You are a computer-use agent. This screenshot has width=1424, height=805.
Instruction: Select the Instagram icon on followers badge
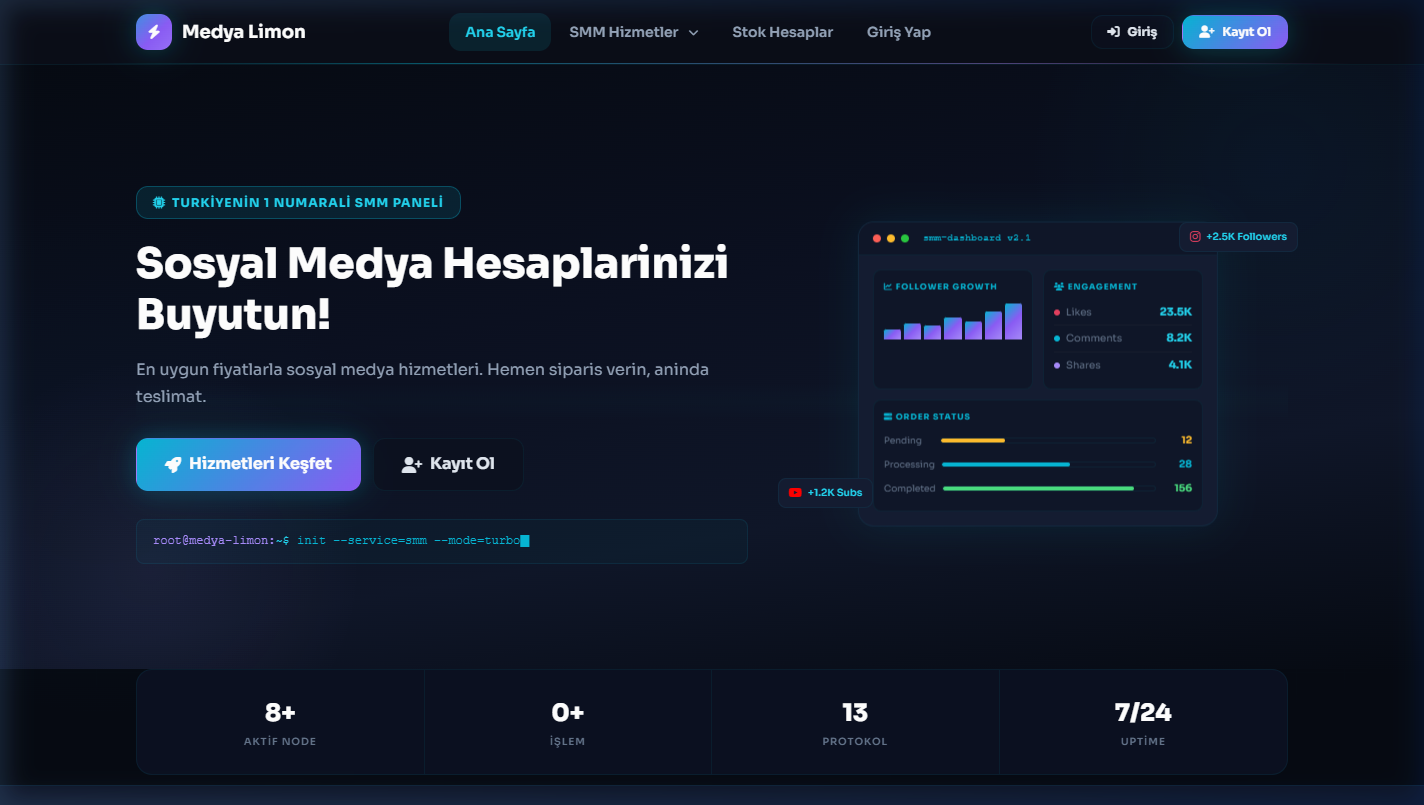[1195, 236]
